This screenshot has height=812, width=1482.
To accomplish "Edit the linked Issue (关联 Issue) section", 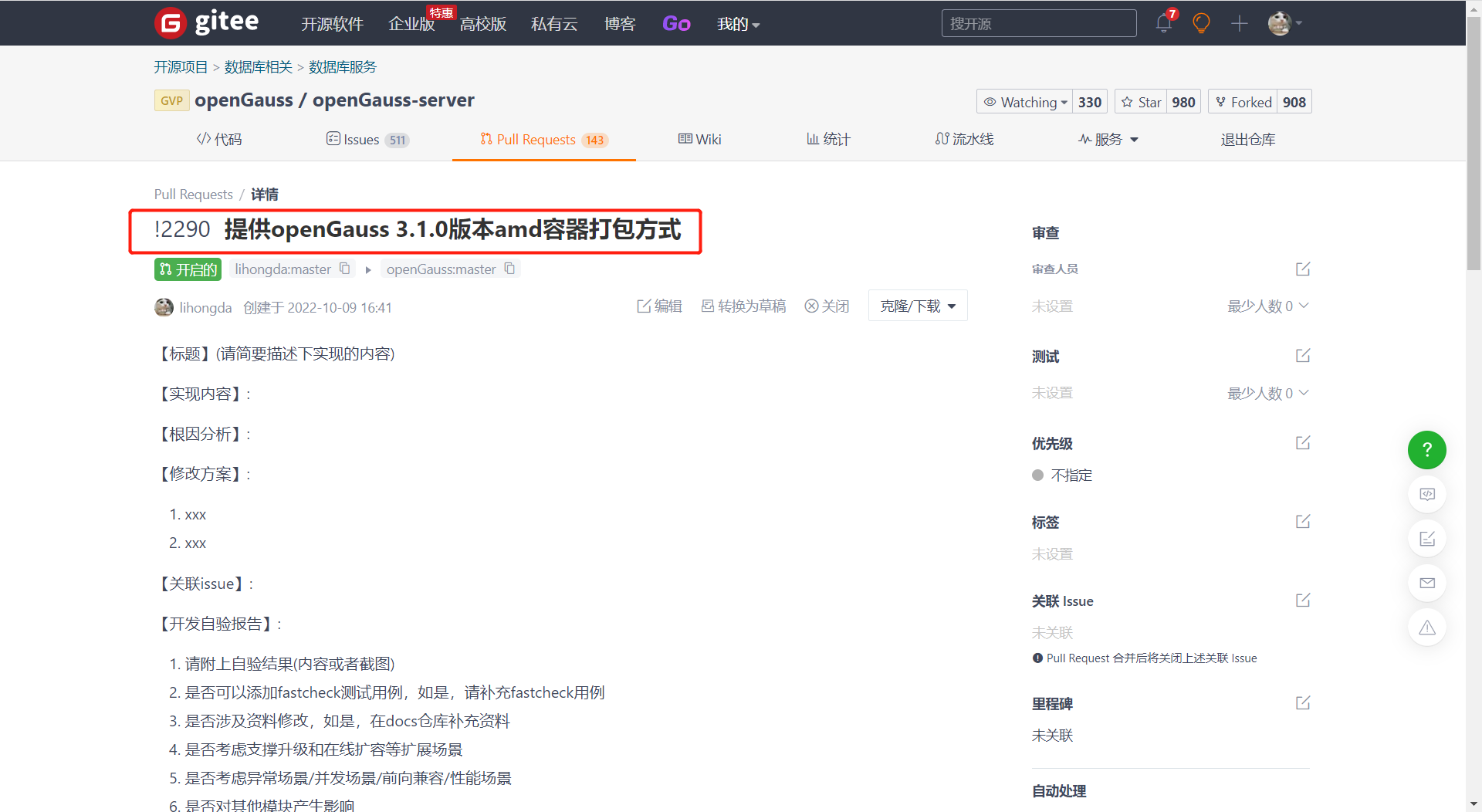I will click(1303, 601).
